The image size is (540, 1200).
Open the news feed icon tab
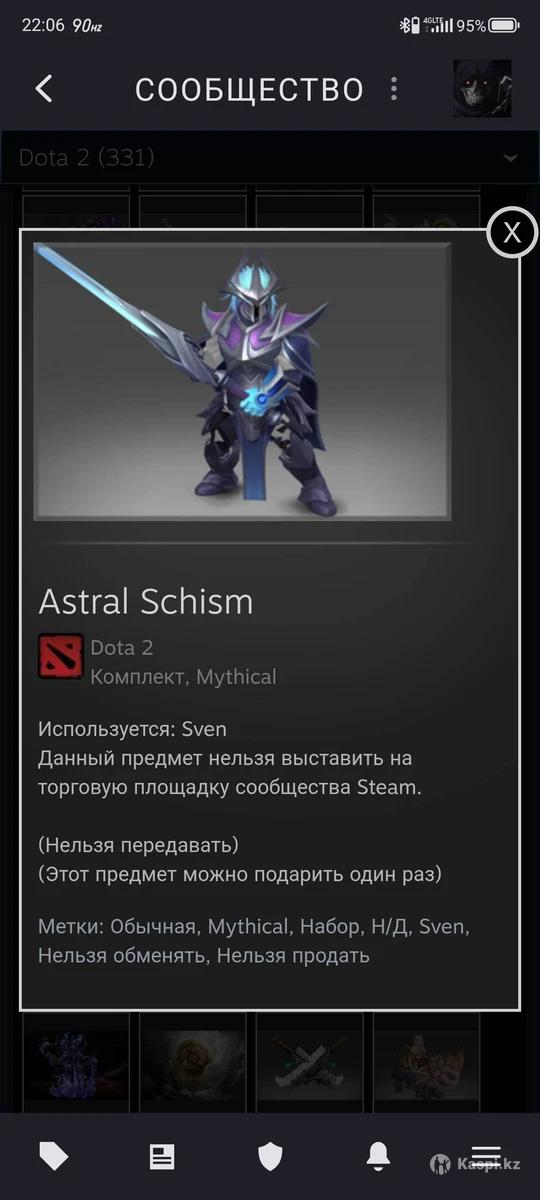162,1157
